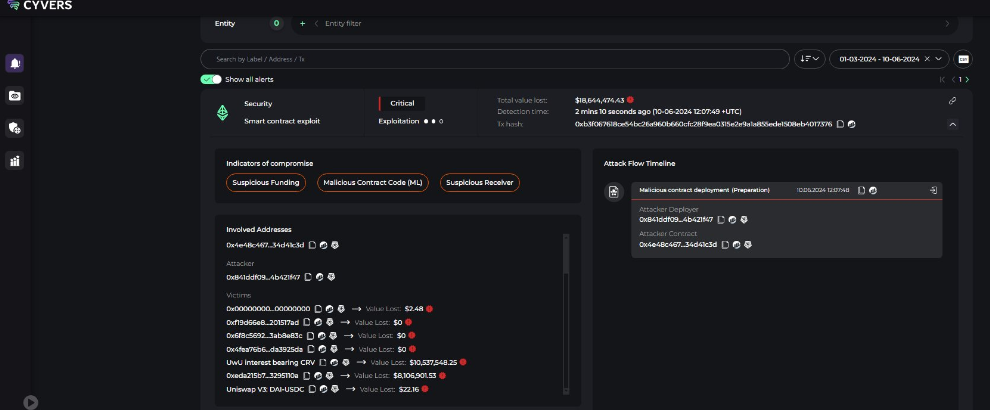Select the Suspicious Receiver indicator
Image resolution: width=990 pixels, height=410 pixels.
click(480, 183)
